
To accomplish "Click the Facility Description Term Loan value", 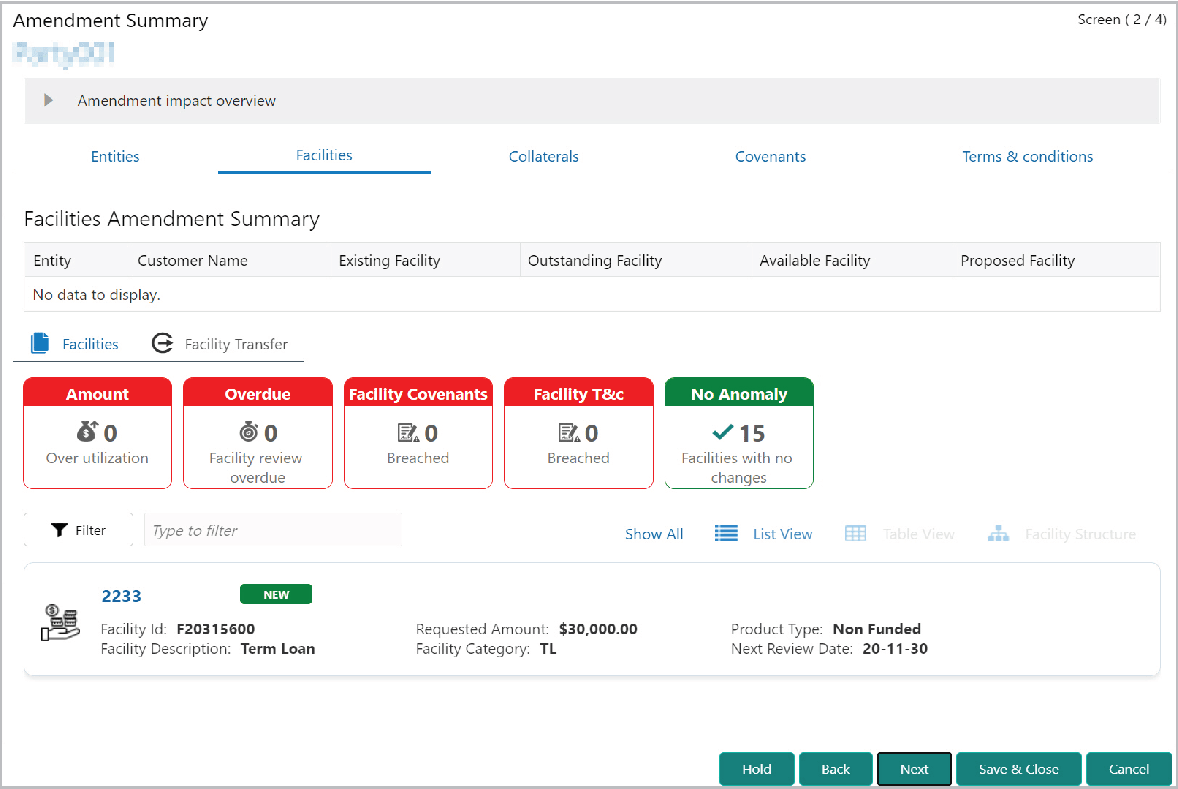I will coord(278,648).
